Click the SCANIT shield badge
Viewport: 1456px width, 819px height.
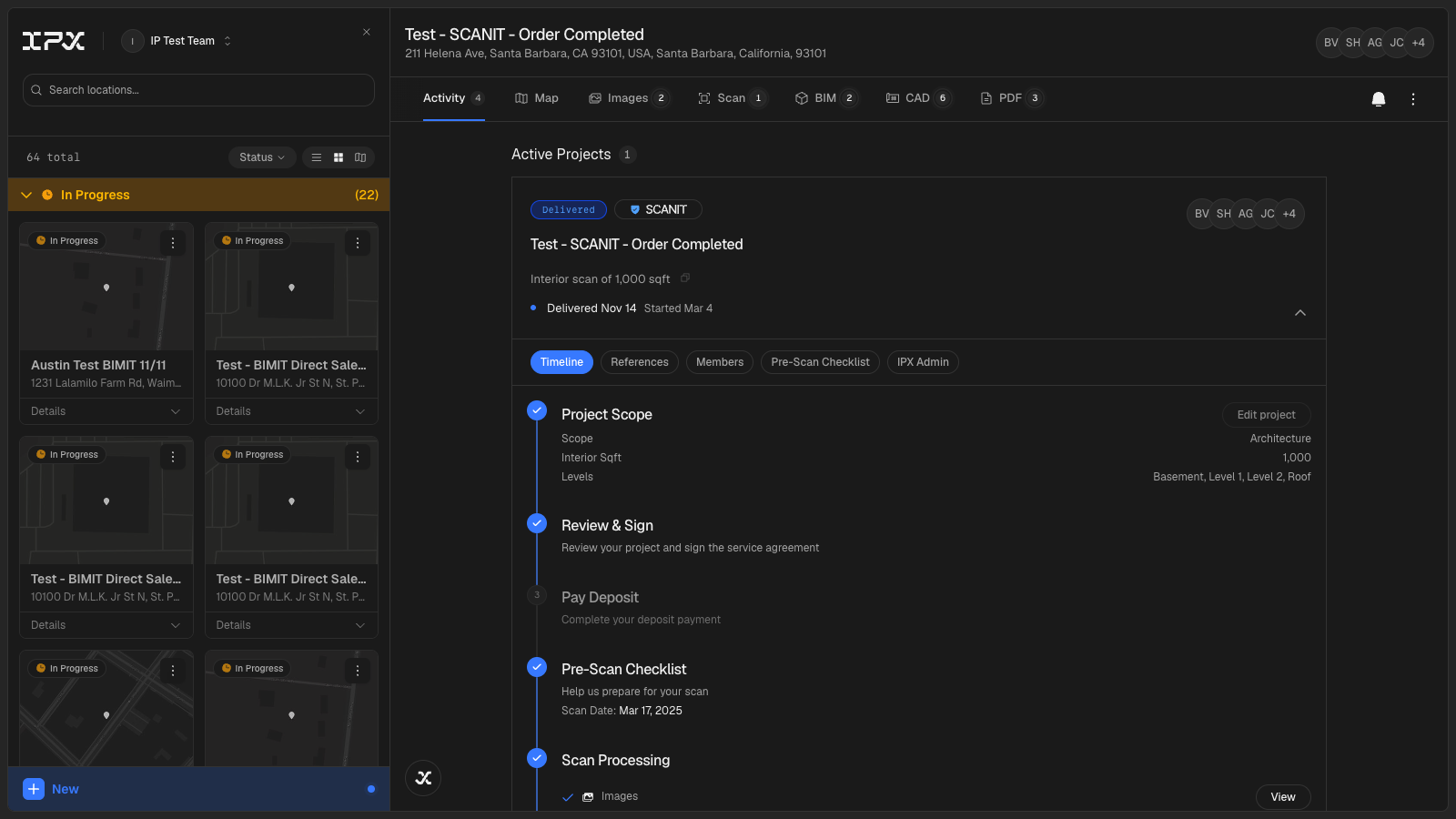pyautogui.click(x=658, y=209)
